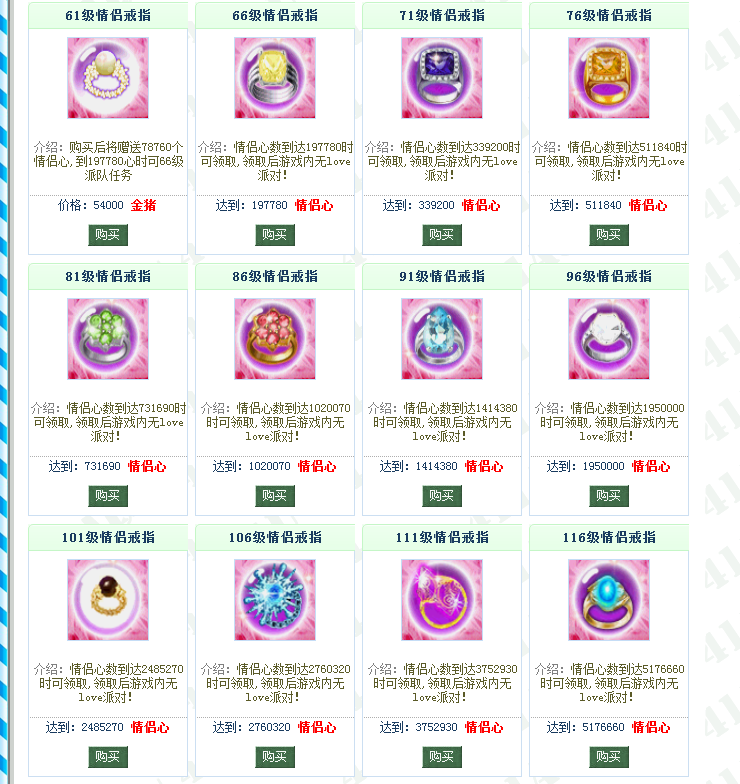The height and width of the screenshot is (784, 740).
Task: Click 购买 under the 106级情侣戒指
Action: pyautogui.click(x=275, y=757)
